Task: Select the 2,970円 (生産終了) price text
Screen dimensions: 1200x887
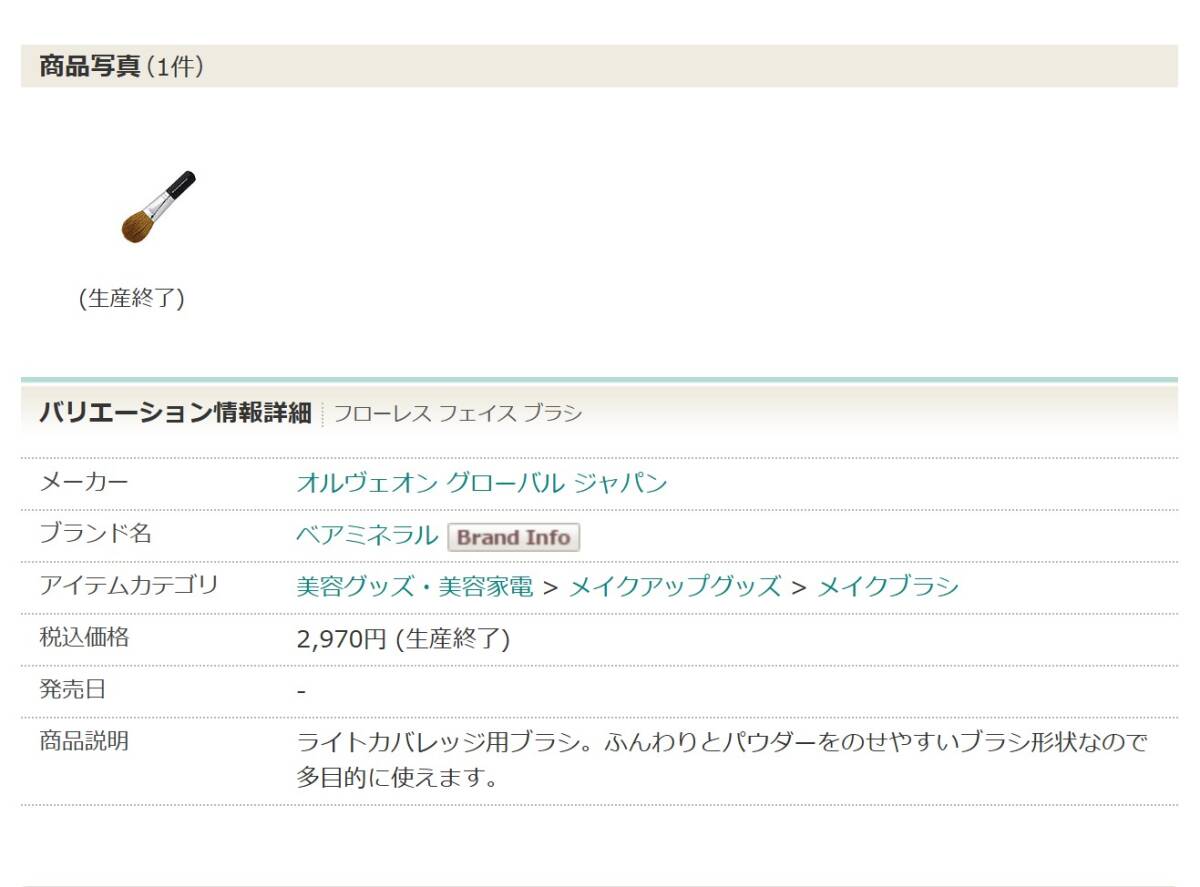Action: 403,639
